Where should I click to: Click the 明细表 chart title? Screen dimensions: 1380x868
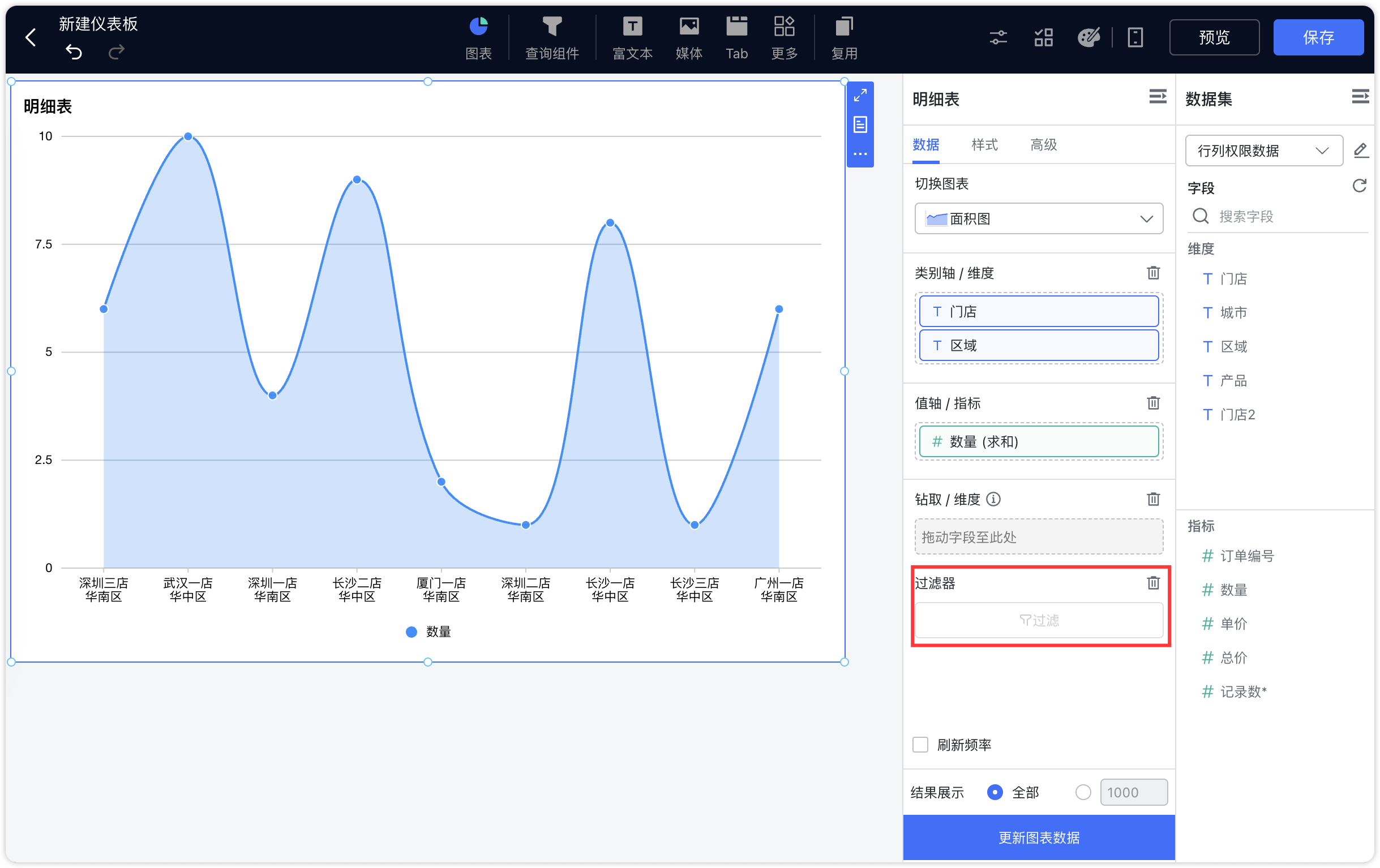(x=48, y=106)
